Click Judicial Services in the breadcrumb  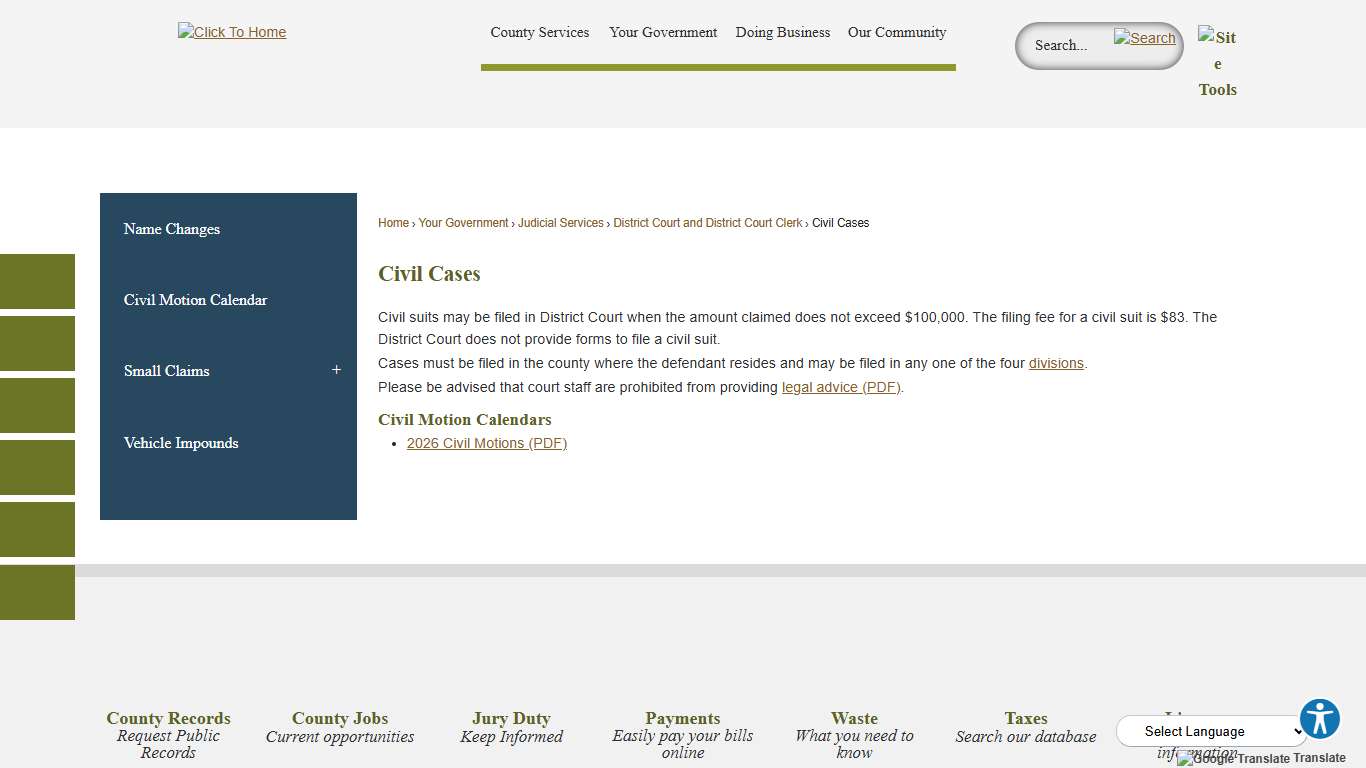click(560, 222)
